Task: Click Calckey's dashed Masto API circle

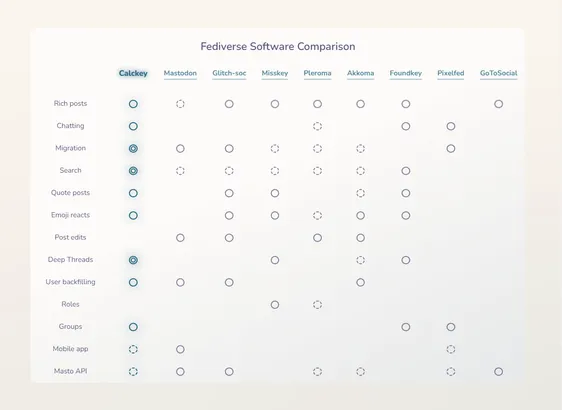Action: [133, 372]
